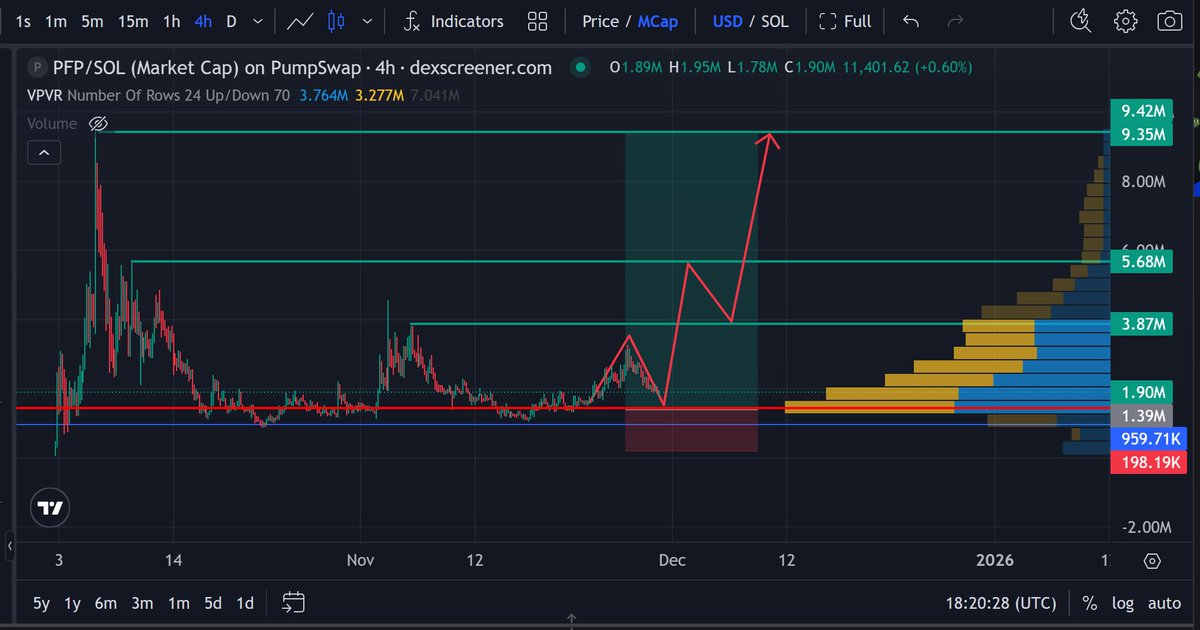This screenshot has width=1200, height=630.
Task: Set range to 6m
Action: [x=106, y=603]
